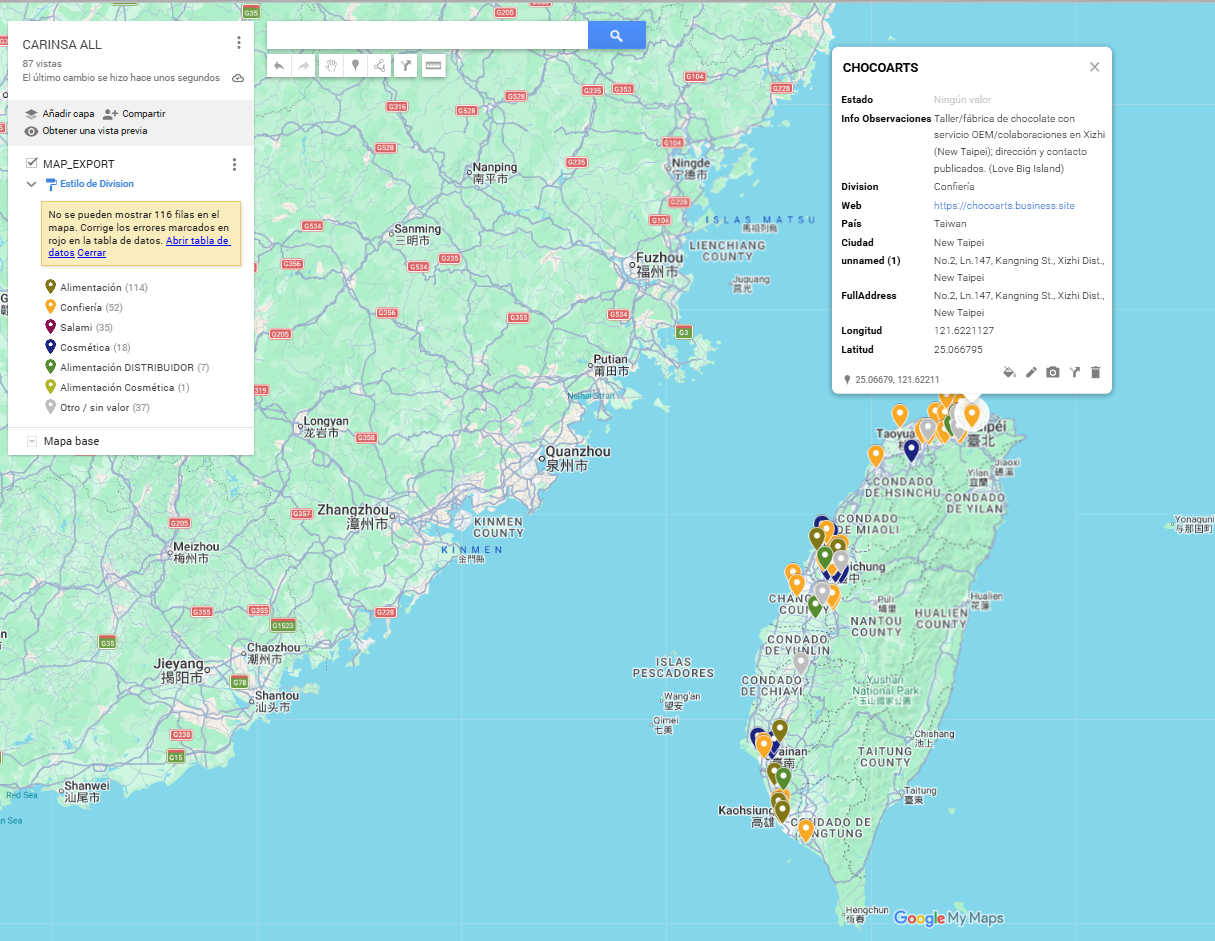Collapse the MAP_EXPORT style legend chevron
The width and height of the screenshot is (1215, 941).
(x=31, y=184)
